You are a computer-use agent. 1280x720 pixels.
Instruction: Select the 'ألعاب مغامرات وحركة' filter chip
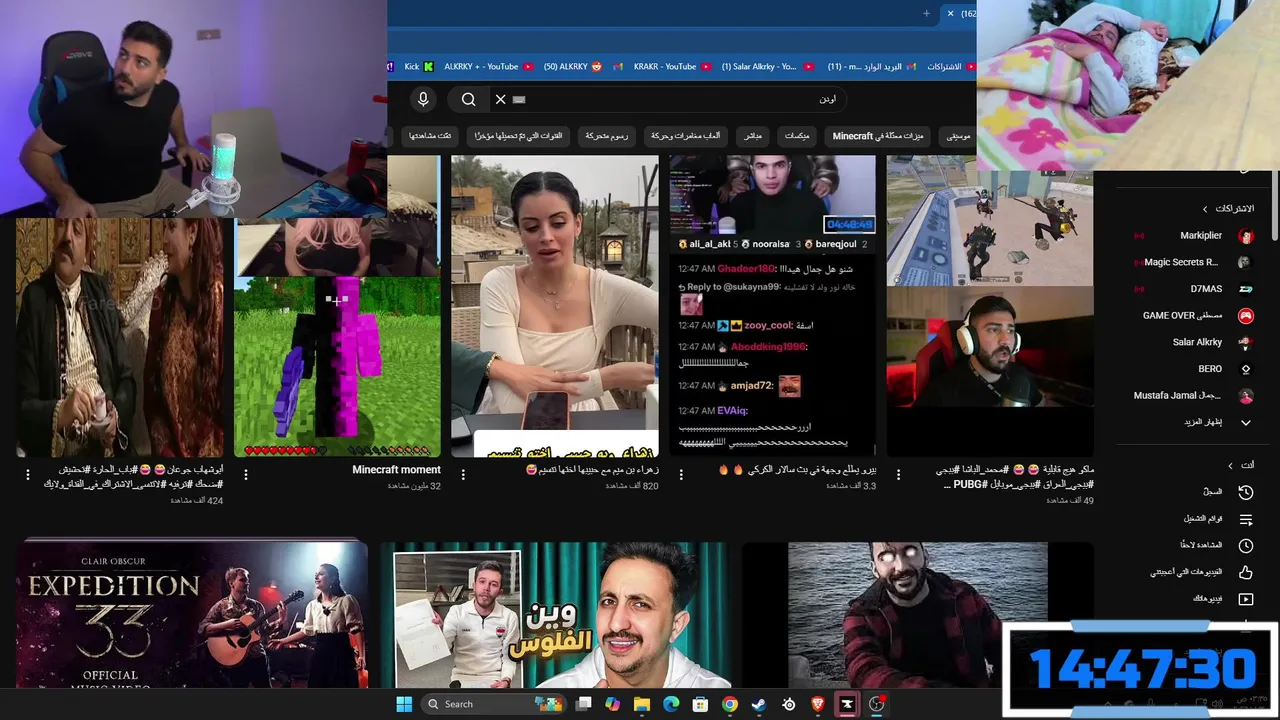click(x=685, y=136)
